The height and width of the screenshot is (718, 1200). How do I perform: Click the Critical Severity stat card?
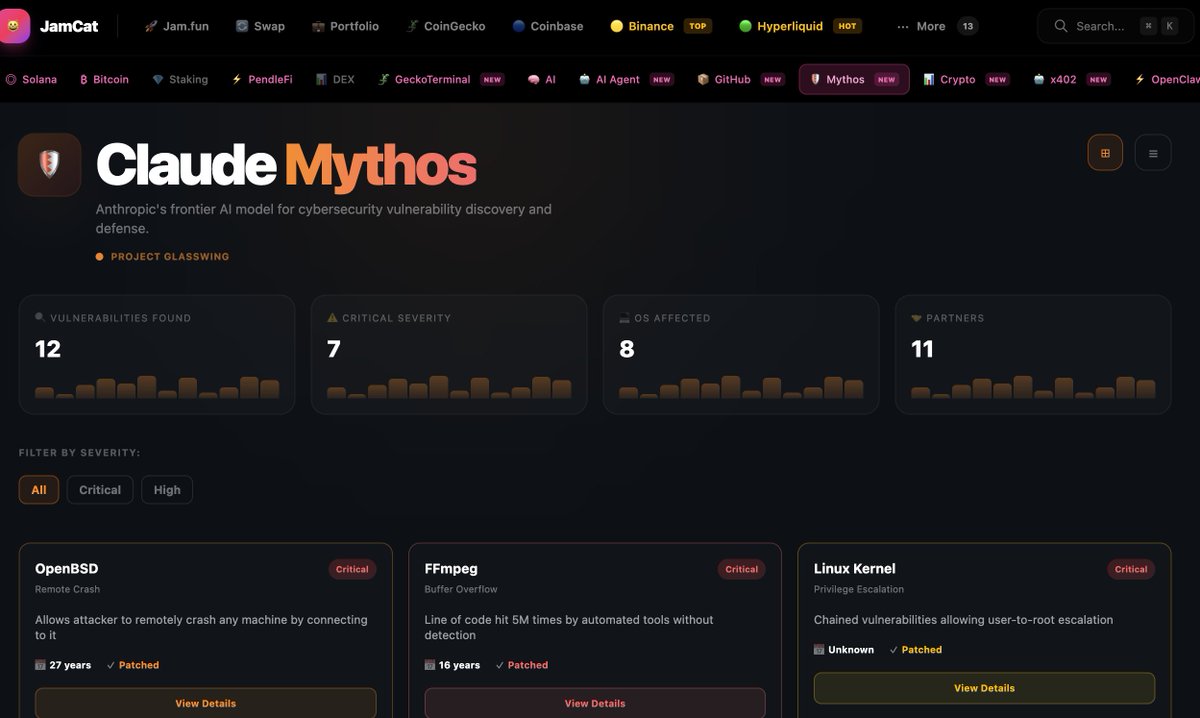(x=449, y=354)
